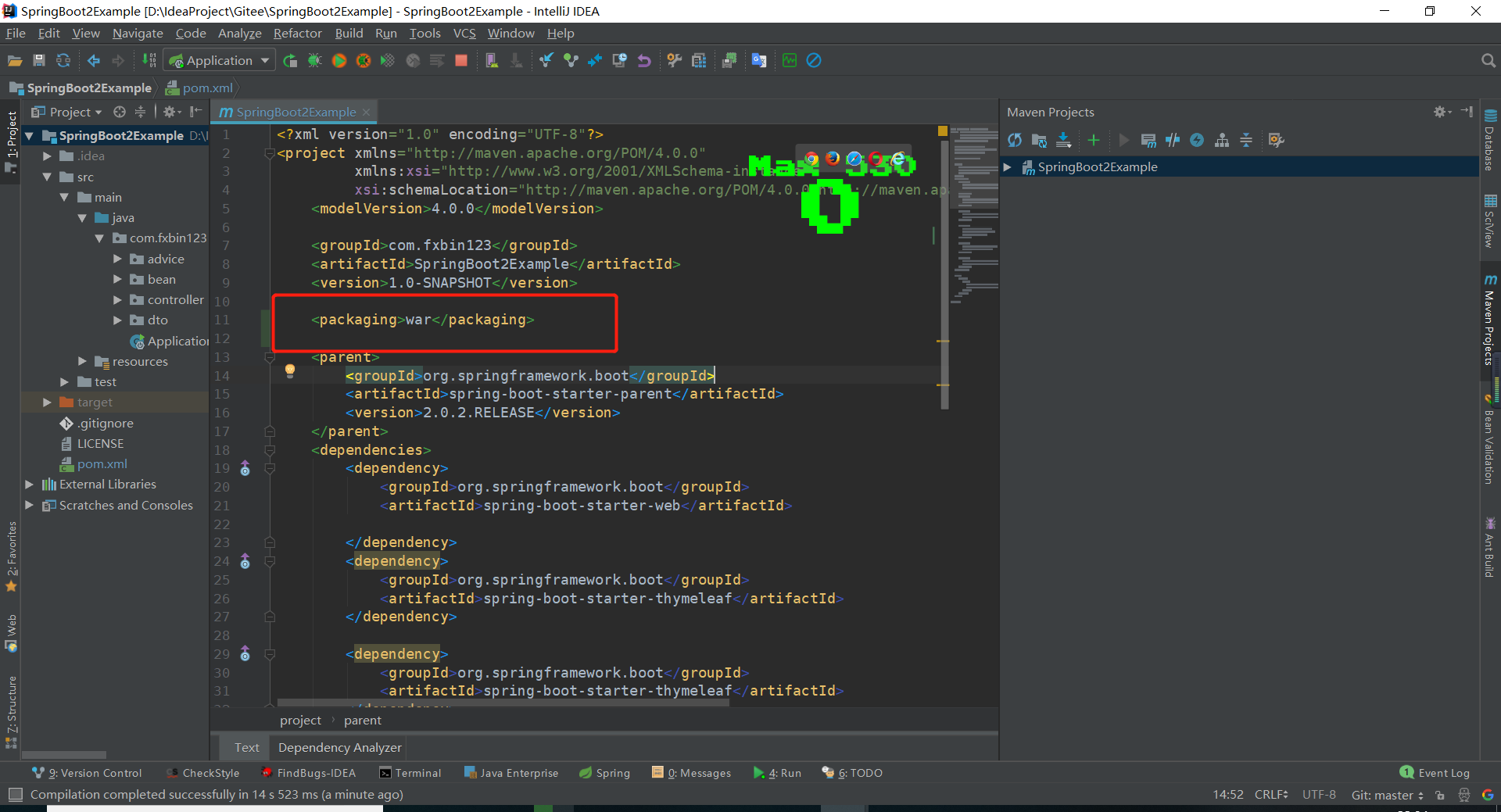Open the VCS menu
Screen dimensions: 1501x812
coord(464,33)
